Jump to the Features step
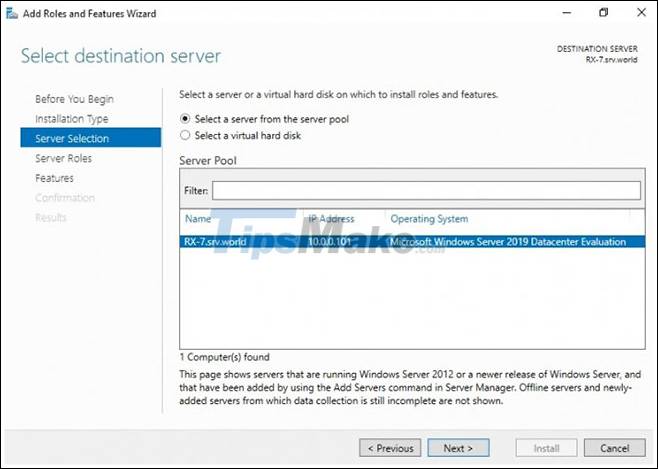 (x=54, y=178)
